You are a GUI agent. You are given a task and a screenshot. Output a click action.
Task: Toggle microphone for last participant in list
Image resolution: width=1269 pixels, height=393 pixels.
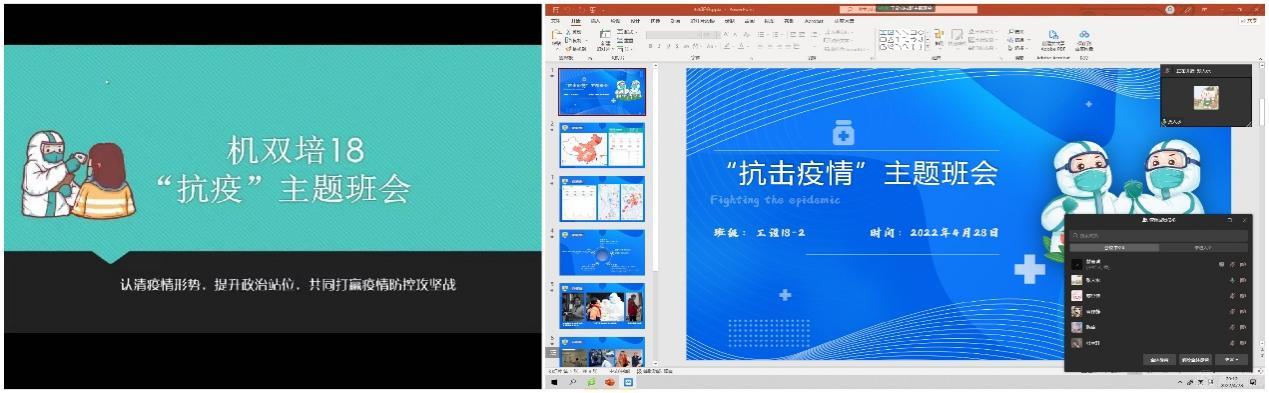[1233, 342]
